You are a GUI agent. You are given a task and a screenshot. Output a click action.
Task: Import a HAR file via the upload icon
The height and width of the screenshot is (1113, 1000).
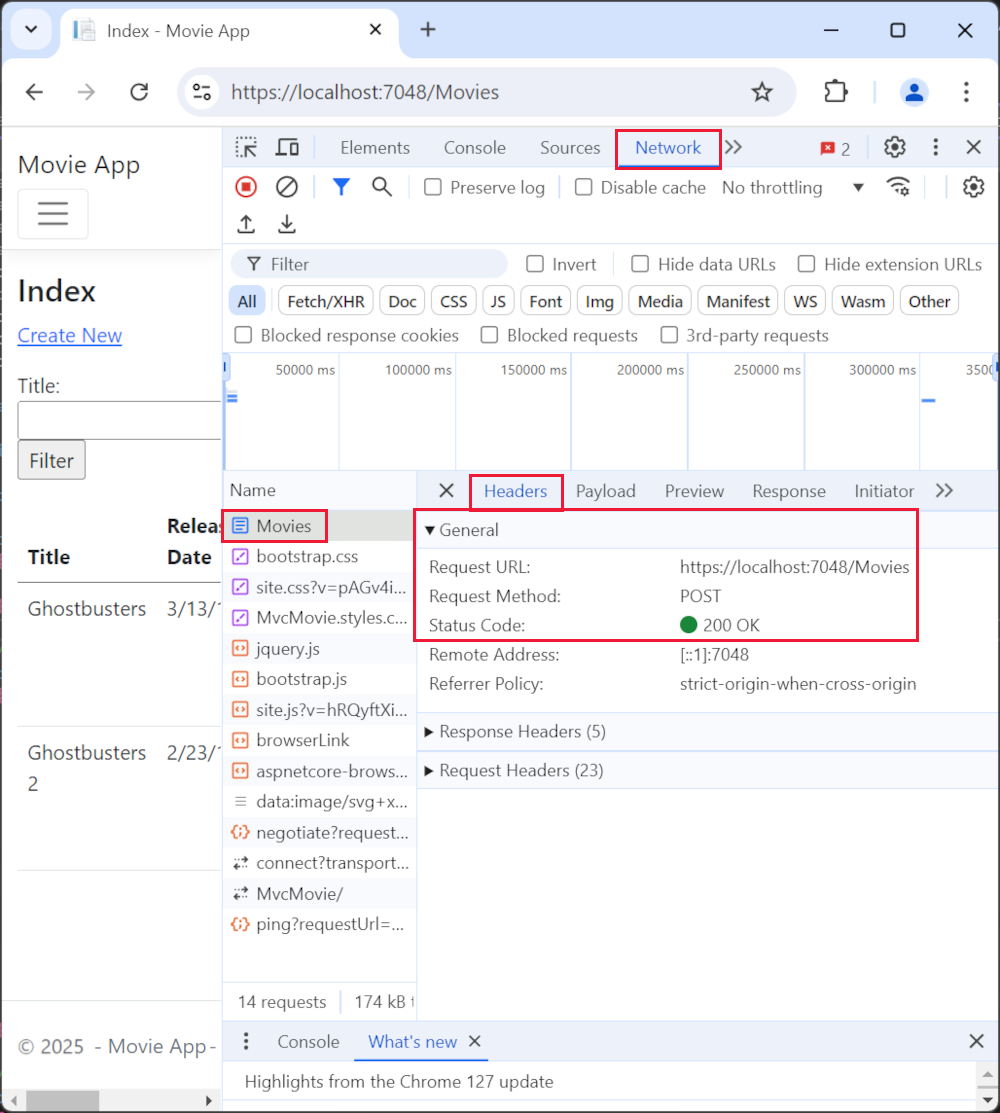245,224
